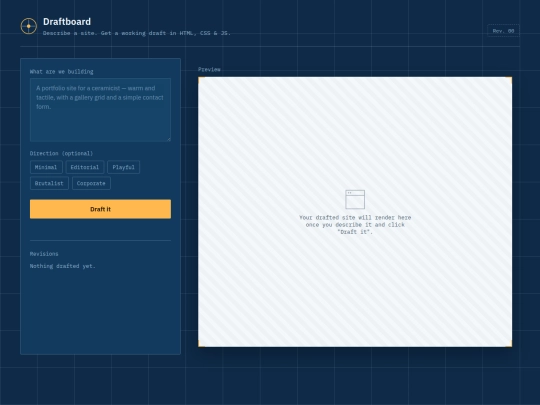Image resolution: width=540 pixels, height=405 pixels.
Task: Click the 'Describe a site' tagline text
Action: 137,33
